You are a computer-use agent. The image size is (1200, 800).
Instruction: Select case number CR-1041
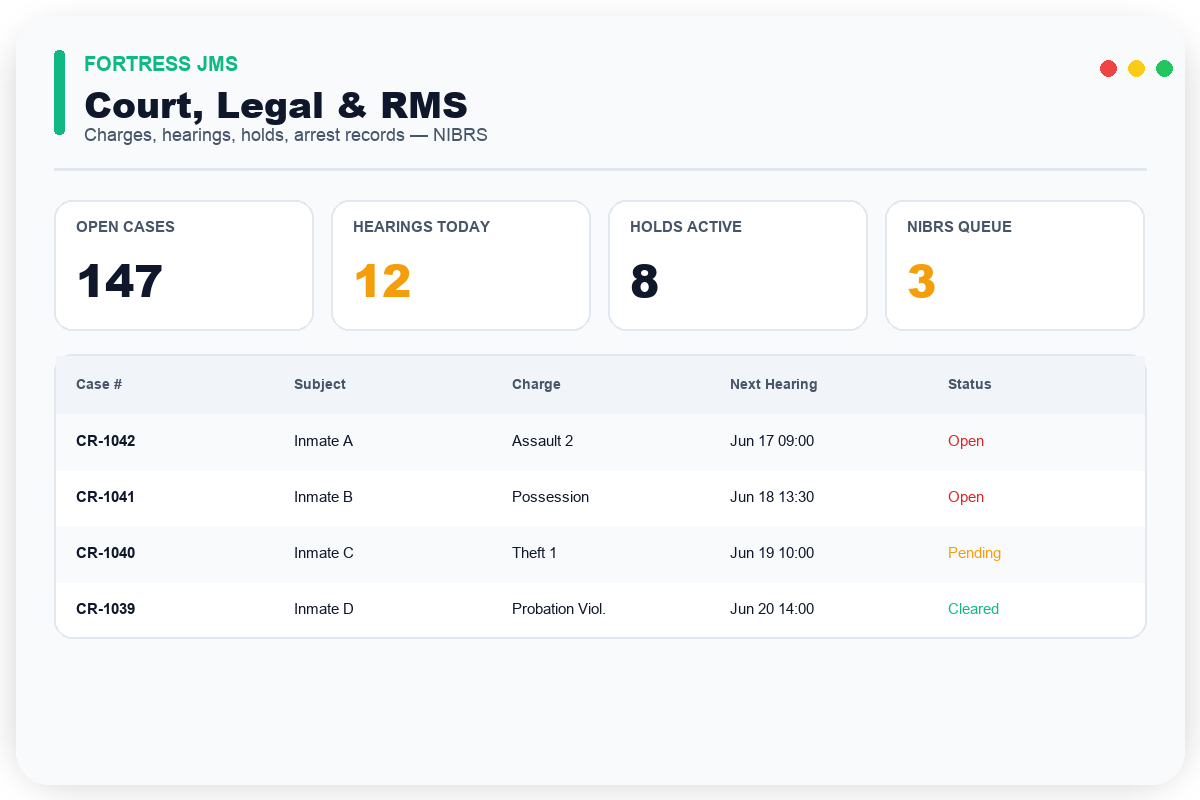tap(106, 497)
